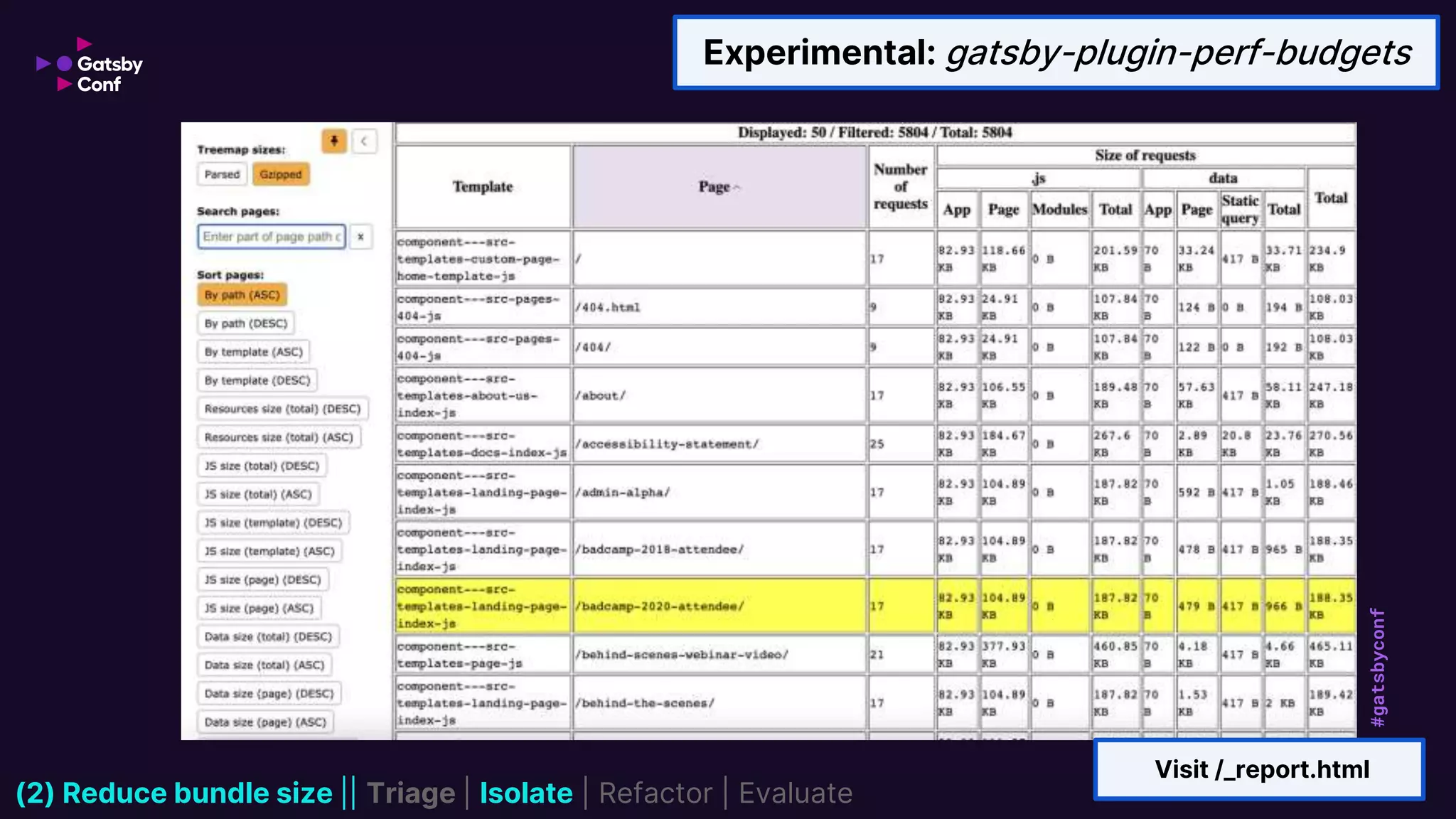Screen dimensions: 1456x819
Task: Collapse the sidebar using the chevron button
Action: [x=364, y=141]
